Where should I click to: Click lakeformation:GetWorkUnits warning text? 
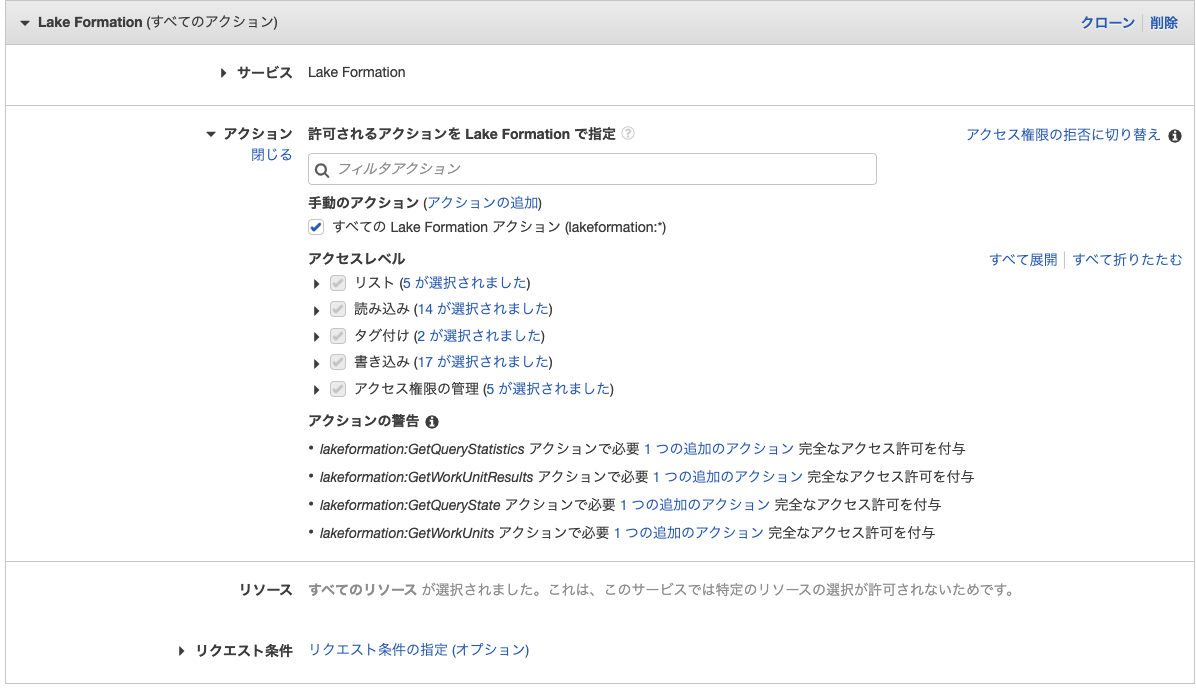click(x=407, y=534)
